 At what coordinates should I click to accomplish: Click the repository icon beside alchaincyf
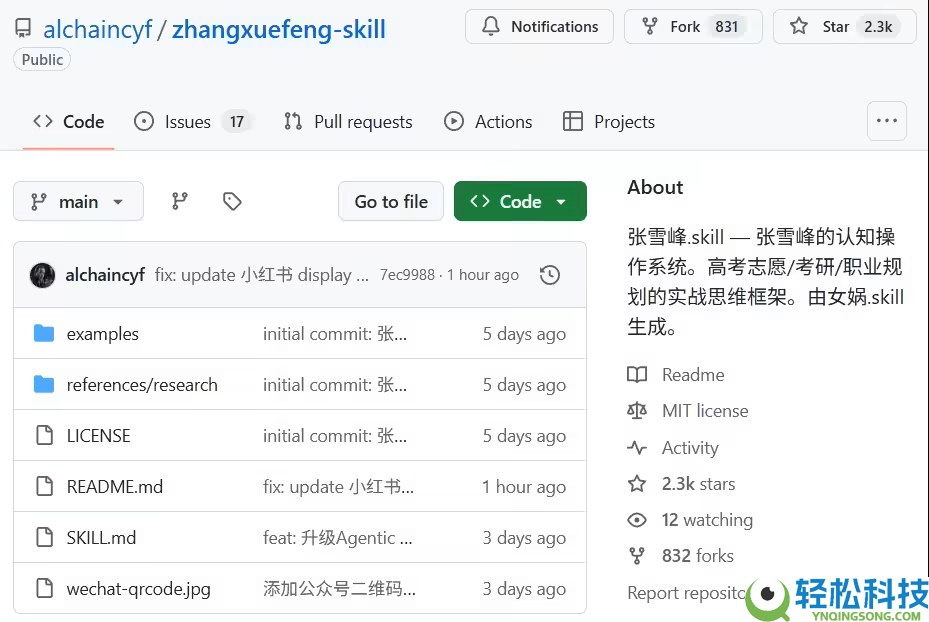pos(24,28)
